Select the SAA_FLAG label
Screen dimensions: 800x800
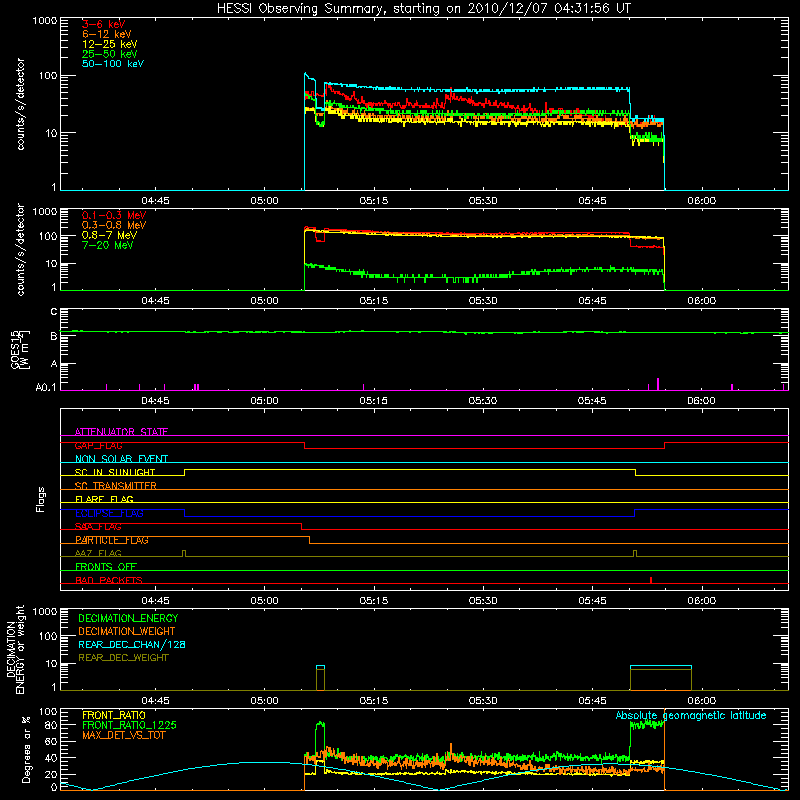[98, 527]
